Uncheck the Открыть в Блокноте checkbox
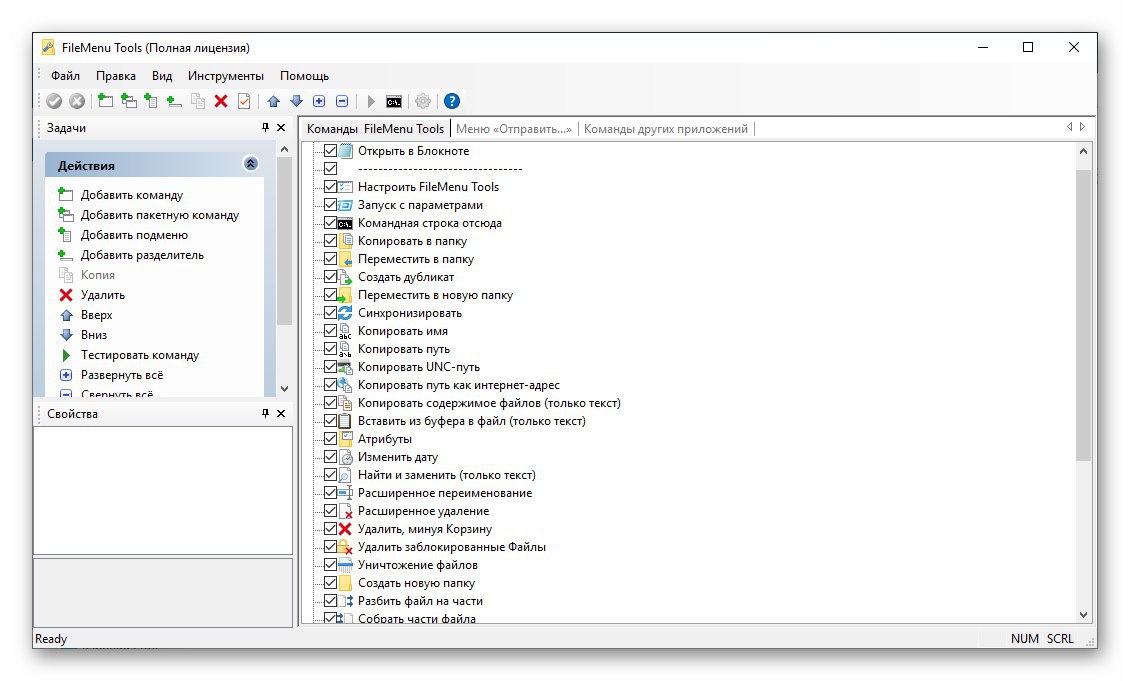Viewport: 1130px width, 681px height. click(x=330, y=151)
